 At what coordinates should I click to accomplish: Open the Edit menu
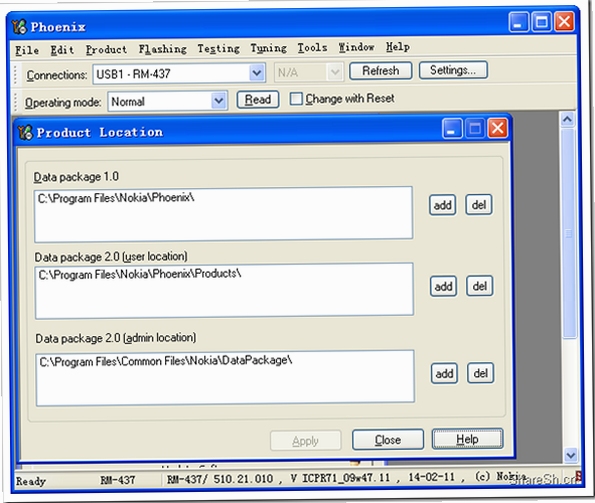[x=62, y=50]
